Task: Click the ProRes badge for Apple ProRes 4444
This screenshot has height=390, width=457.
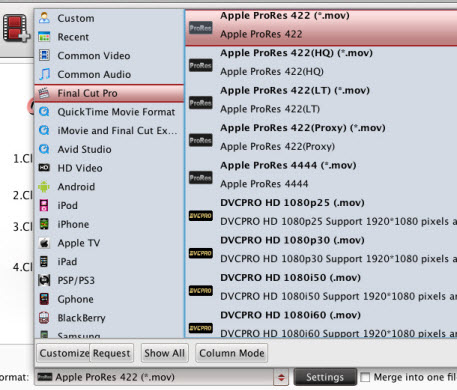Action: [x=201, y=178]
